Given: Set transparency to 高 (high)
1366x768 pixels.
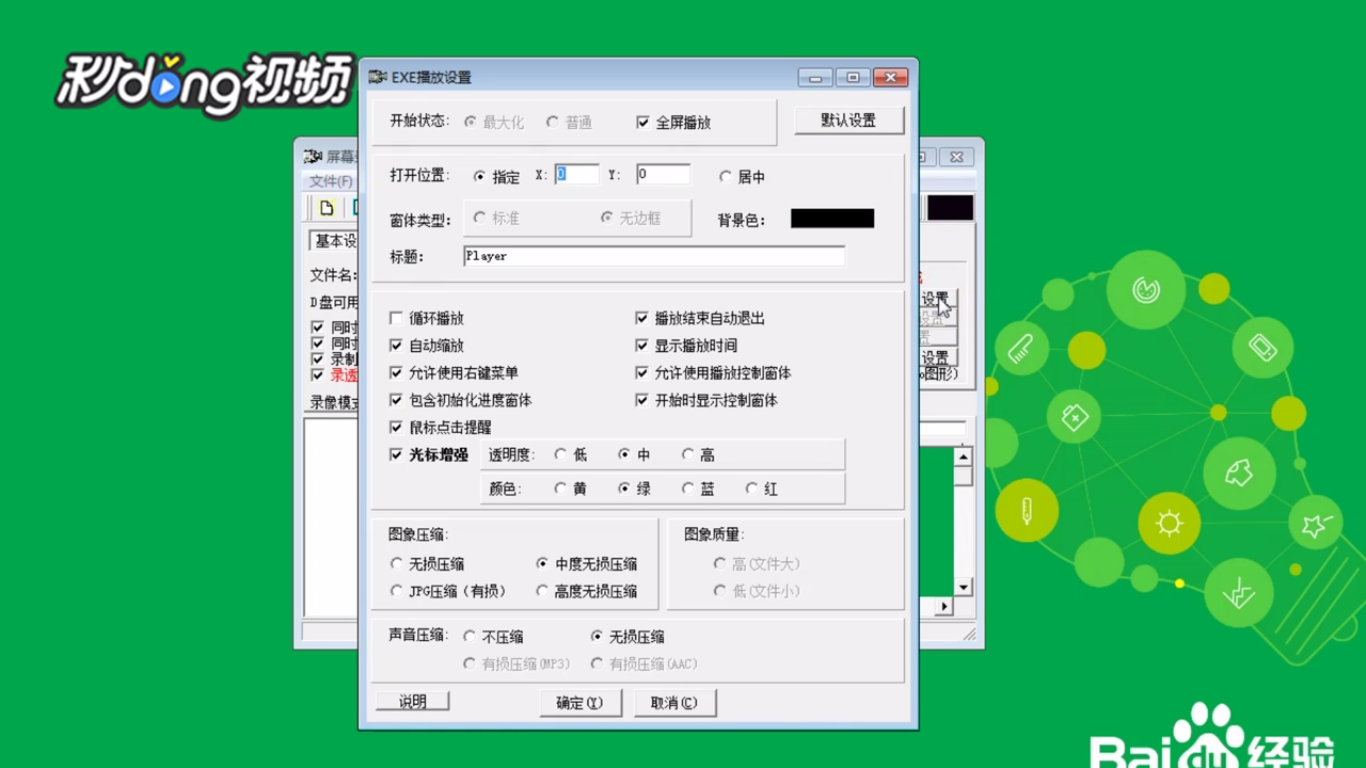Looking at the screenshot, I should pos(688,453).
